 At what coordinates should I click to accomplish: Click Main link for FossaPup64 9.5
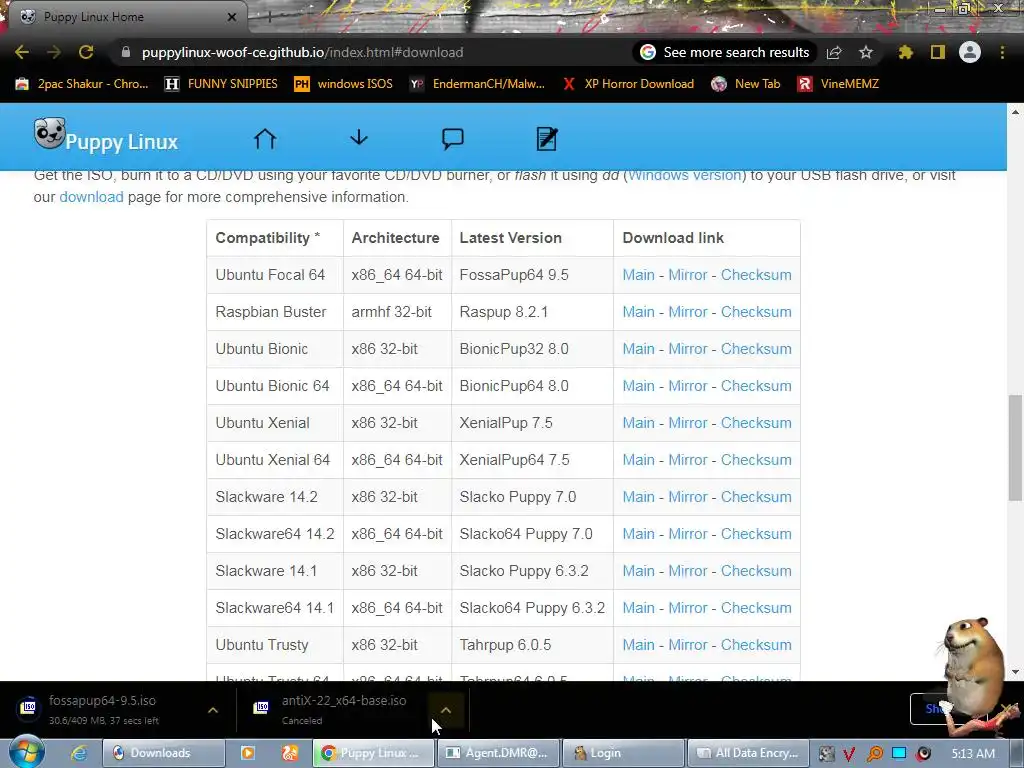point(638,275)
